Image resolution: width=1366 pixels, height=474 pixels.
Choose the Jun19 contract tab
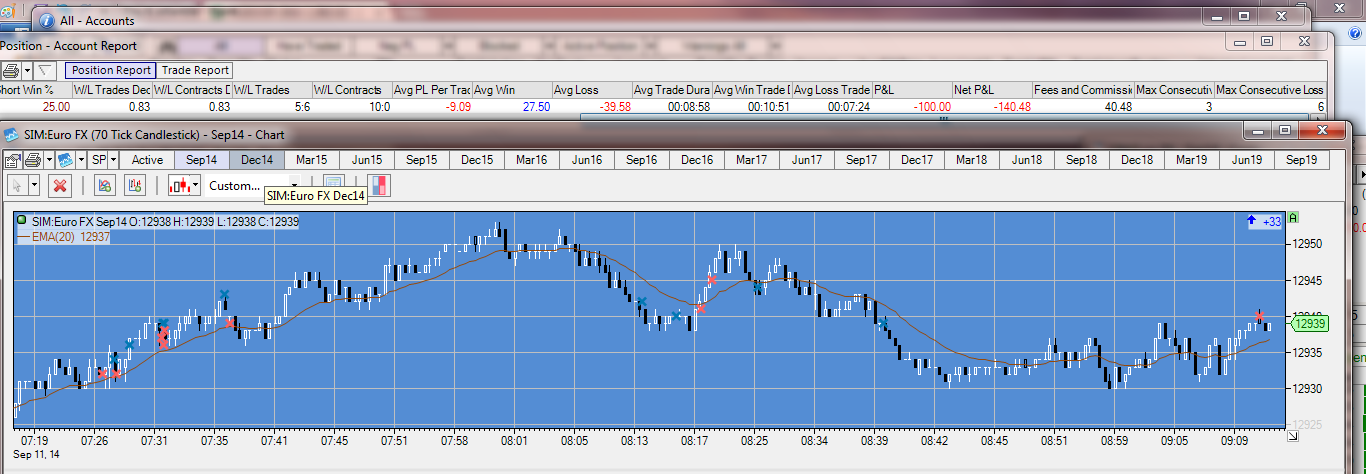1247,160
